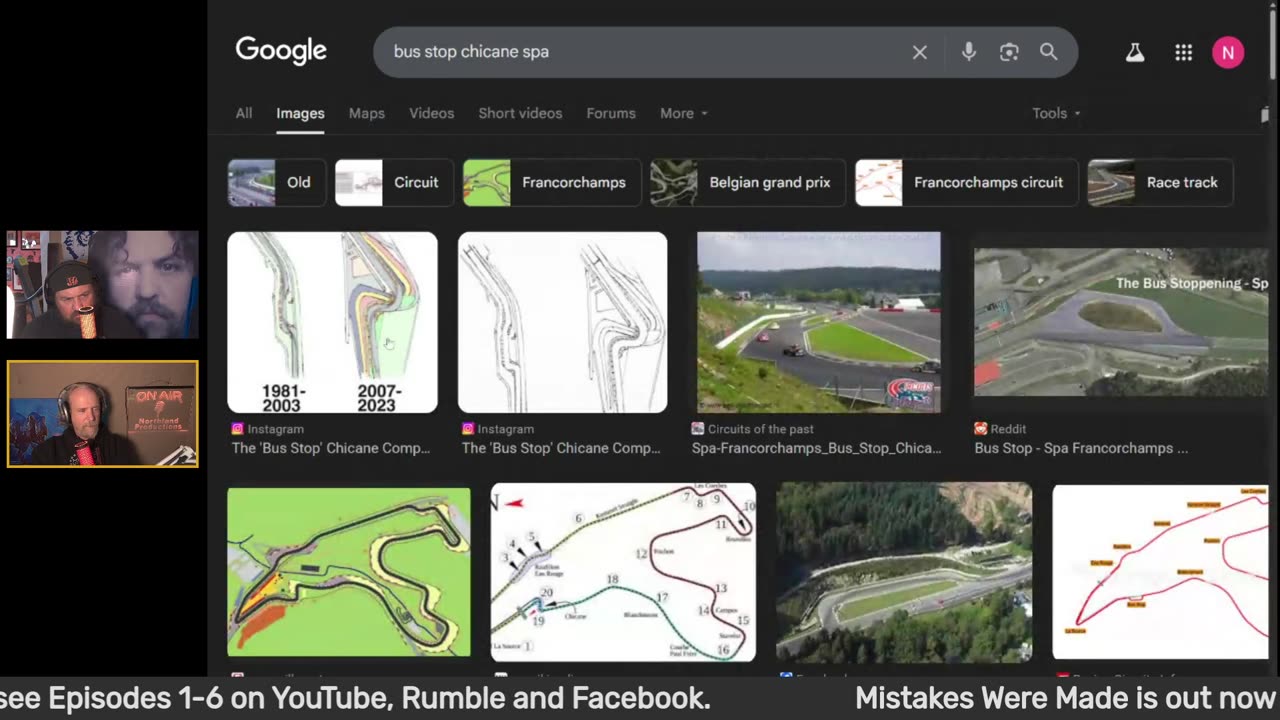Click the ON AIR webcam overlay
The width and height of the screenshot is (1280, 720).
click(102, 414)
